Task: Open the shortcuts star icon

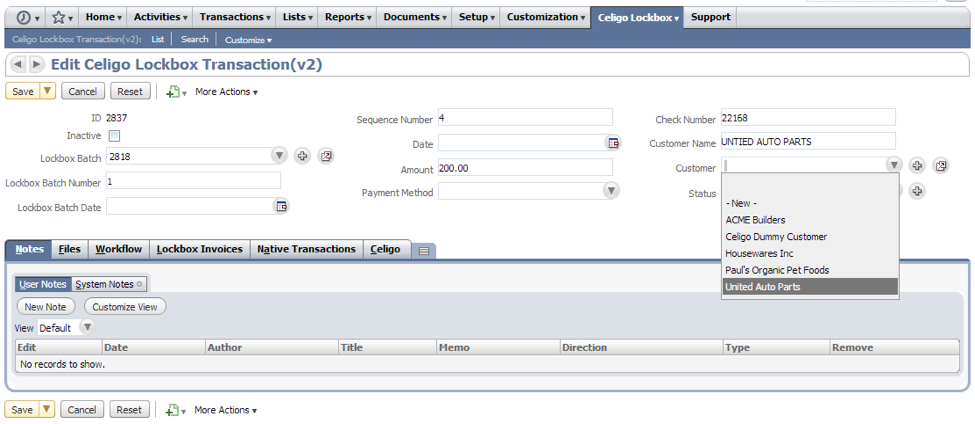Action: [x=58, y=17]
